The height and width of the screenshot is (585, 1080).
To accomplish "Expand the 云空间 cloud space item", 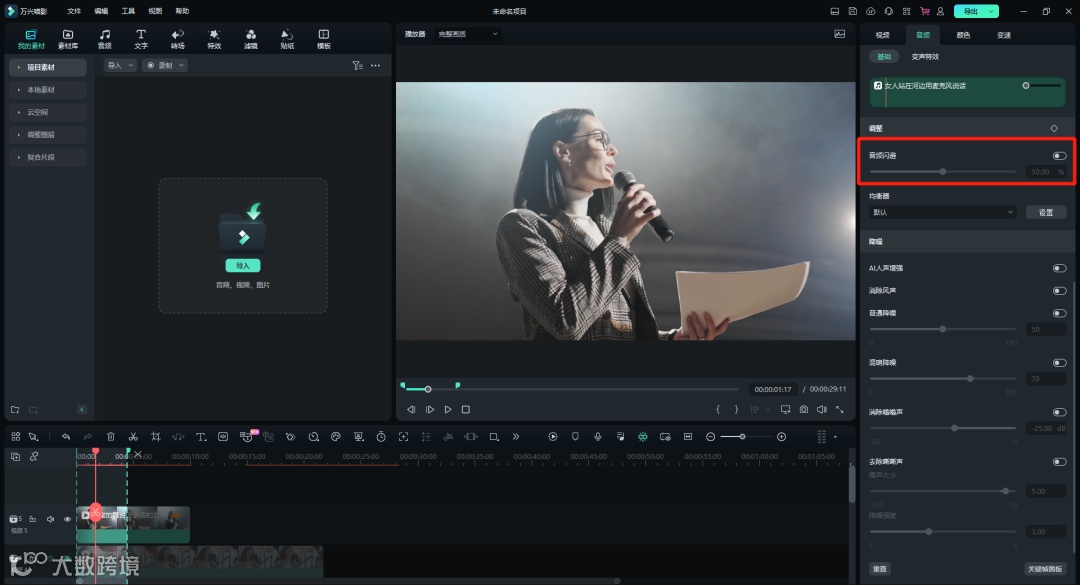I will click(48, 112).
